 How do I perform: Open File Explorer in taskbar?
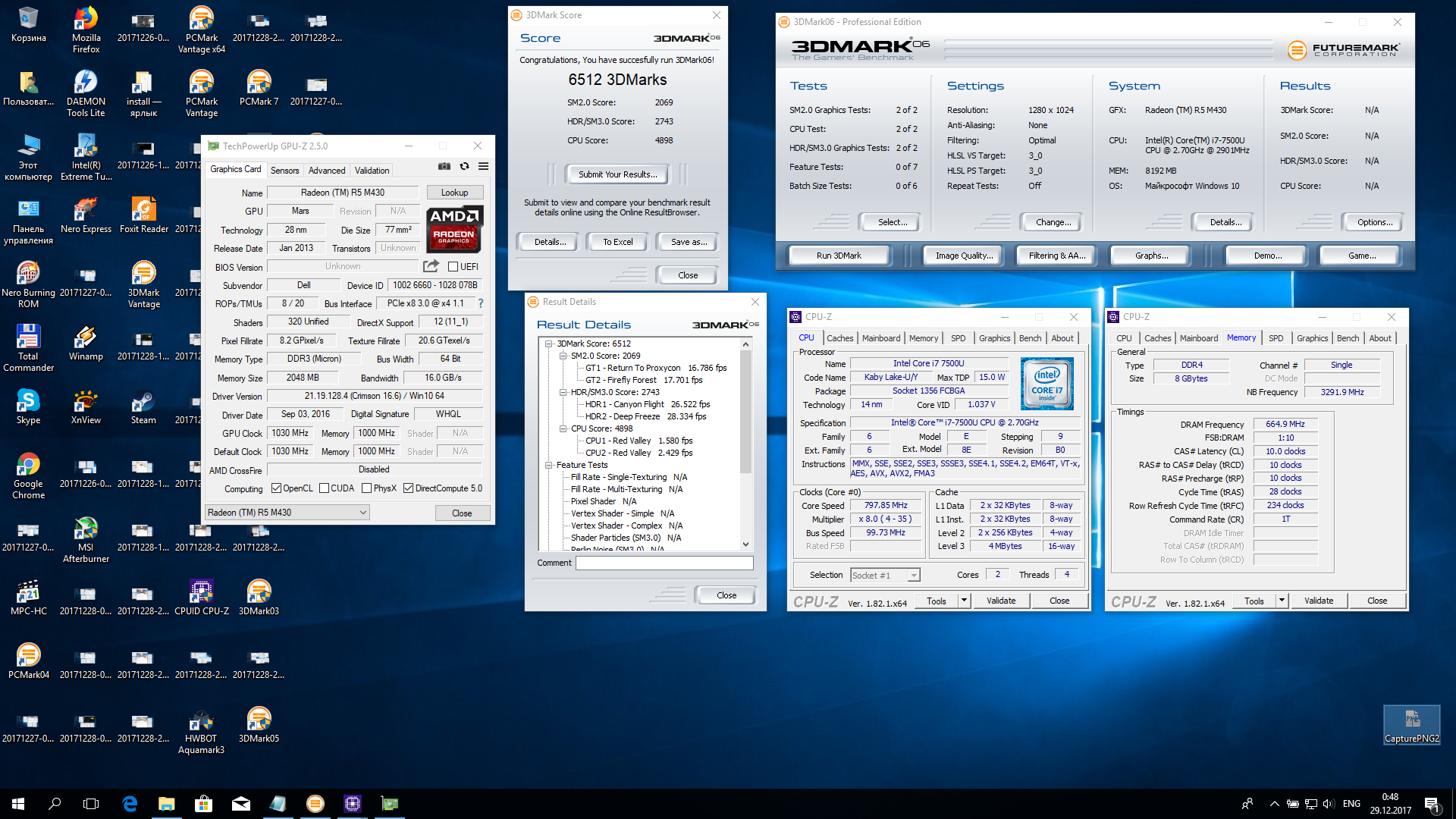point(166,803)
